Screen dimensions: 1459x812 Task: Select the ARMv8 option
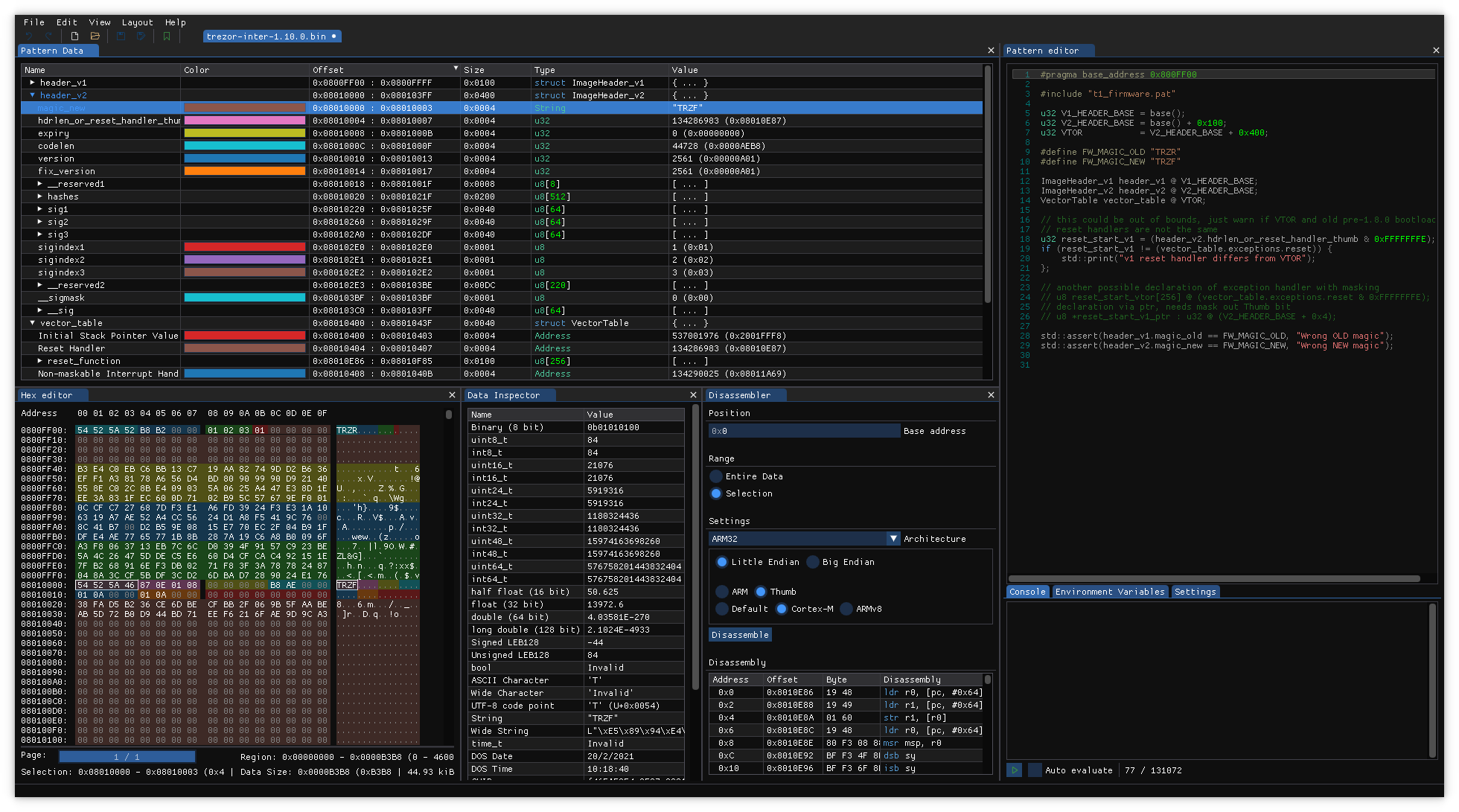(x=846, y=609)
